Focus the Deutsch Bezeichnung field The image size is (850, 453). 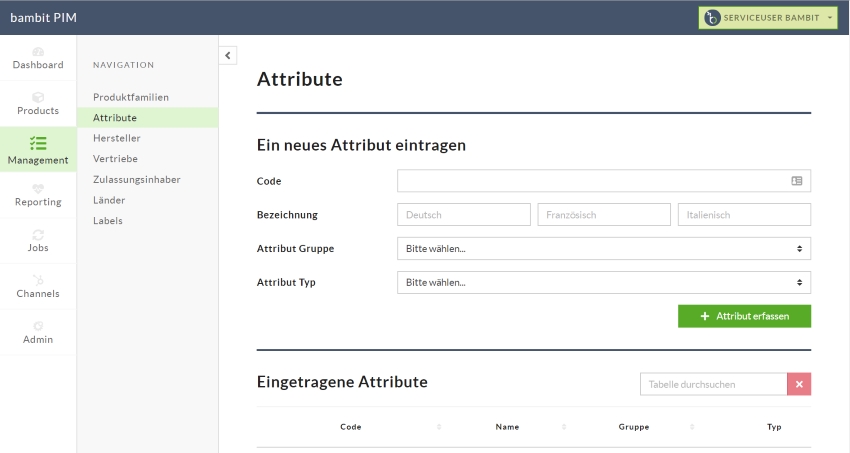pos(464,215)
